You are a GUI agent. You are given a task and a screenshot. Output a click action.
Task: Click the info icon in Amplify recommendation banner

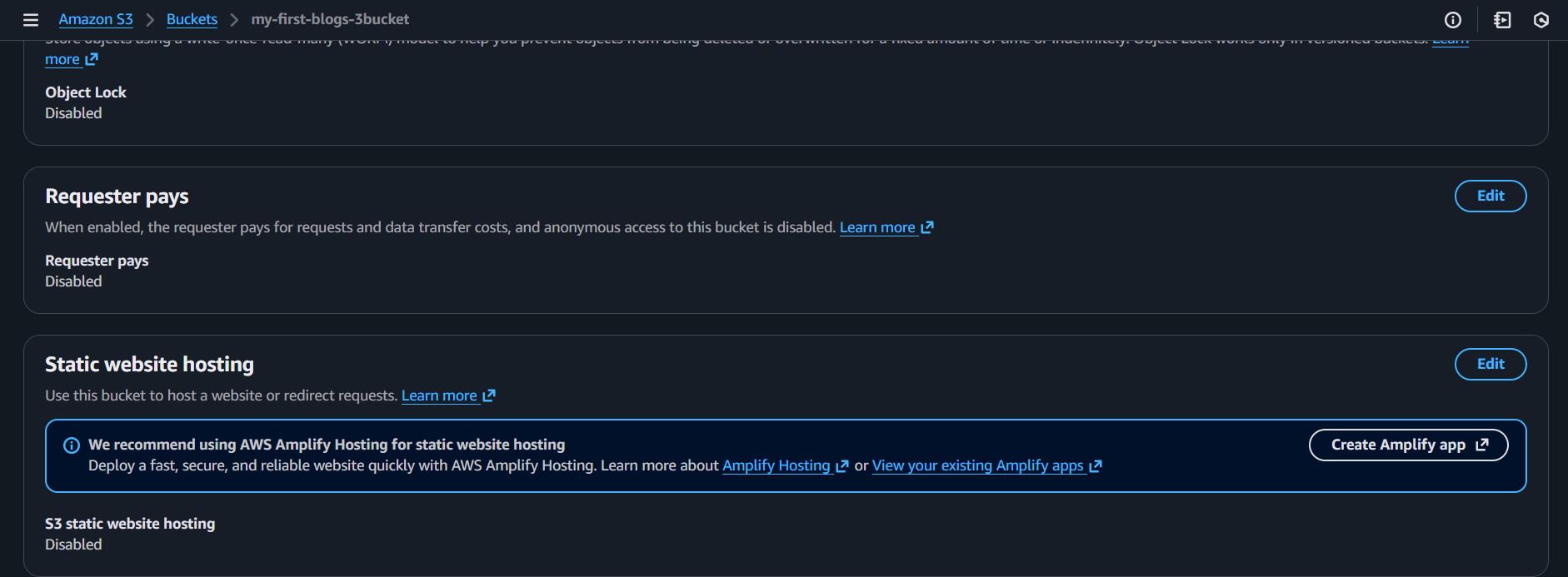coord(72,445)
